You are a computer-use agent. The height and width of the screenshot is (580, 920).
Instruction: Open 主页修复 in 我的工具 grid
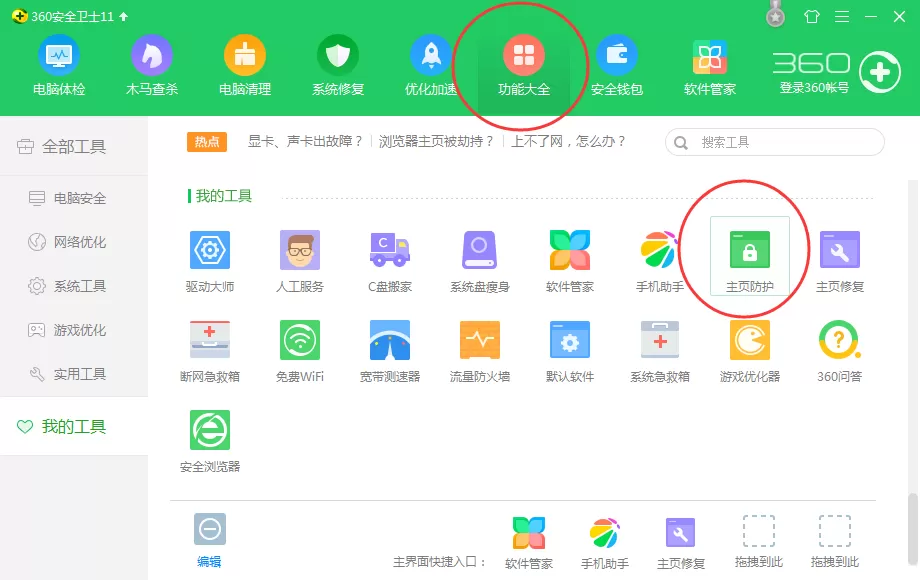[840, 262]
